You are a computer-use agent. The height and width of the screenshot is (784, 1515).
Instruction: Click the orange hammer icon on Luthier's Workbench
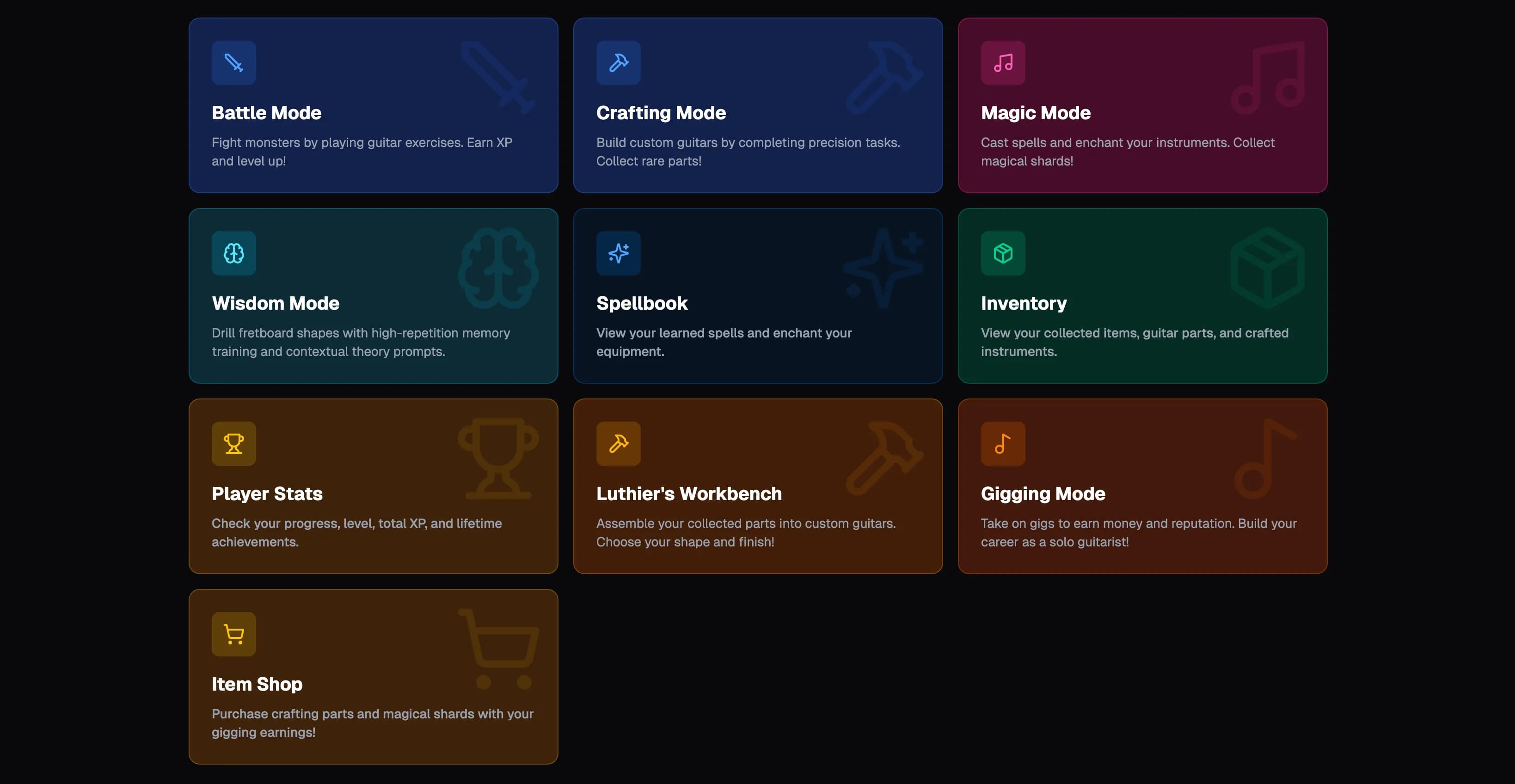pos(618,444)
